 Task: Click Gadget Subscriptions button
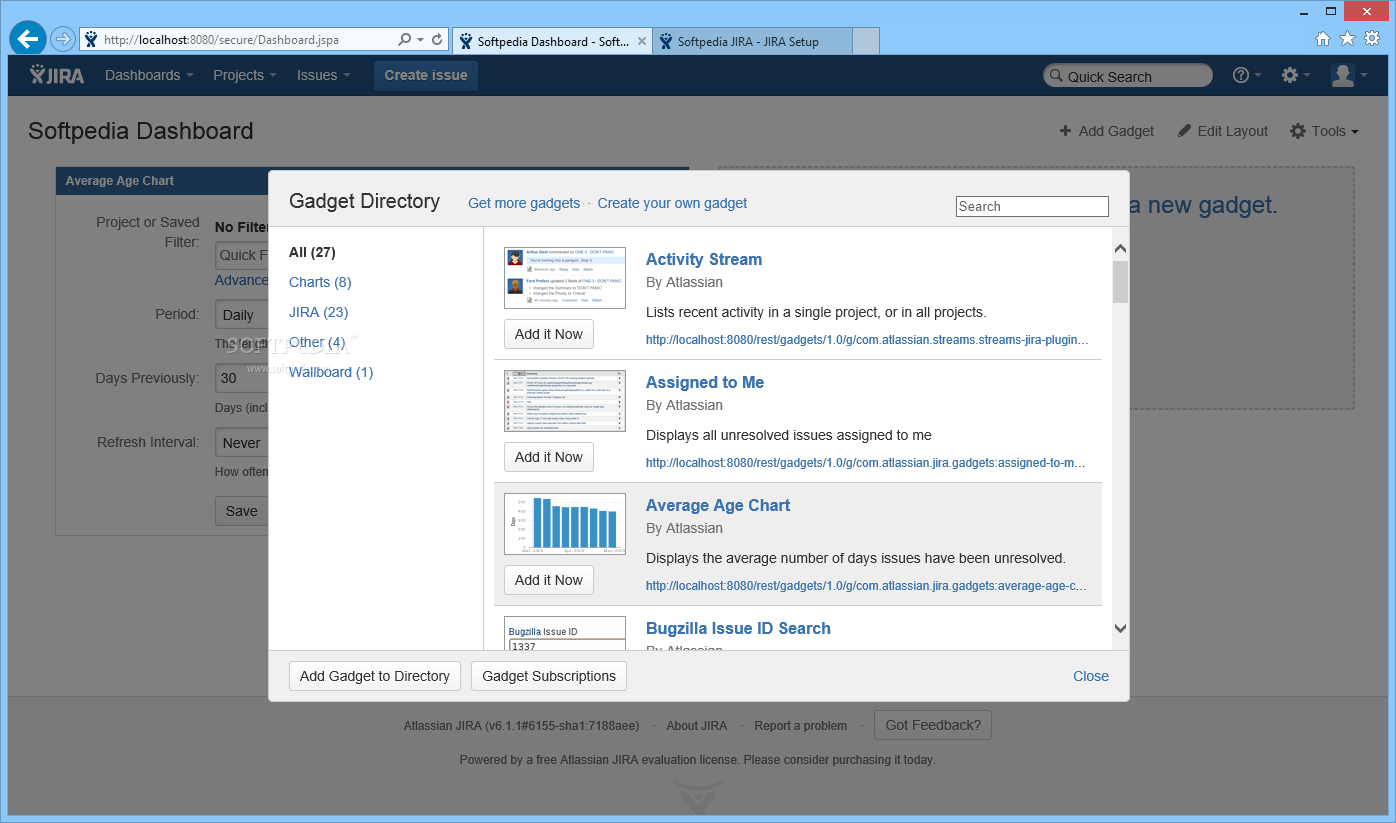(549, 676)
